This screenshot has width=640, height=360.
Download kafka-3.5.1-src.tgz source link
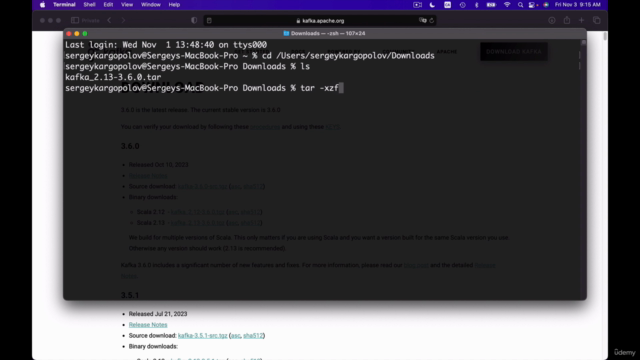202,336
